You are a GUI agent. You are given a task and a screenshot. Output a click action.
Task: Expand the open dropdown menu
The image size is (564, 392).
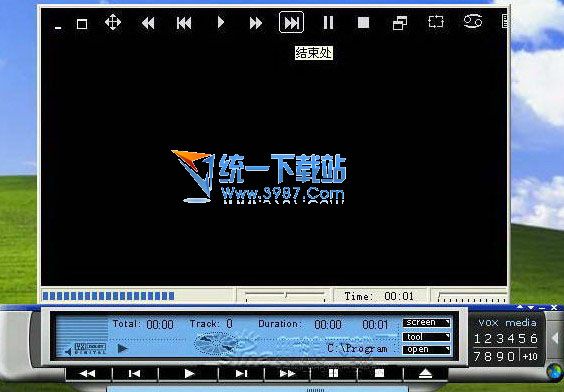coord(427,349)
